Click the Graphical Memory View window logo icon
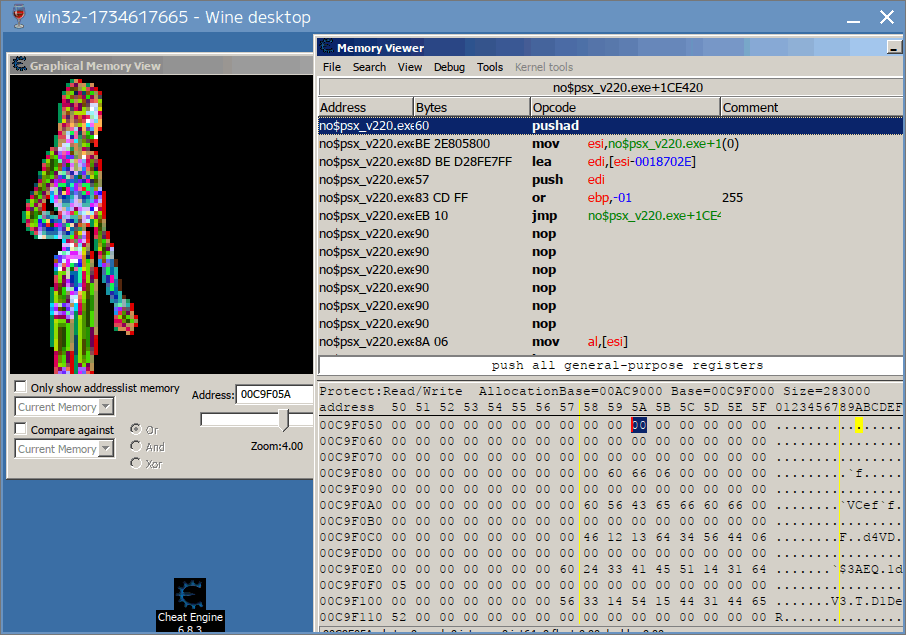The image size is (906, 635). tap(20, 64)
